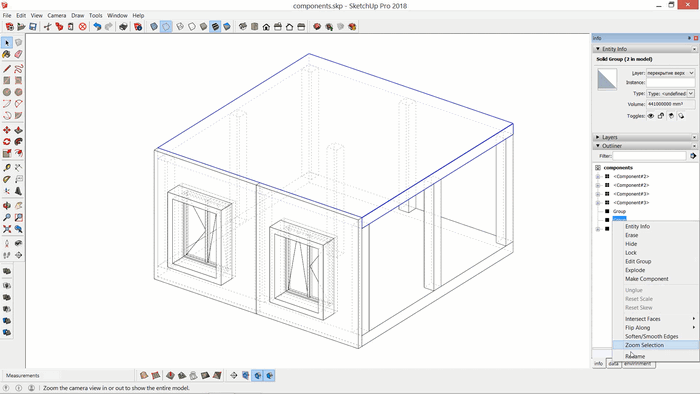Toggle X-Ray face style
The width and height of the screenshot is (700, 394).
(x=154, y=27)
